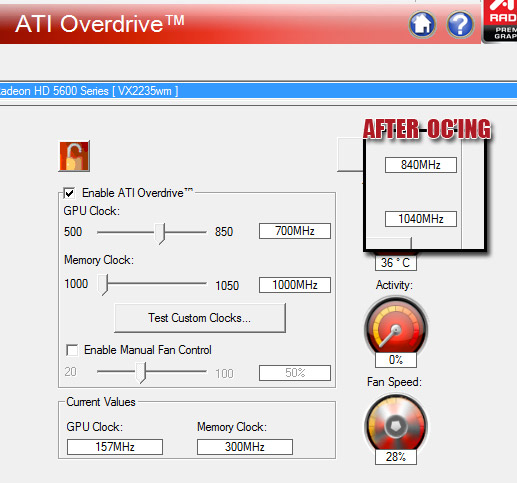Click the Fan Speed gauge dial
Viewport: 517px width, 483px height.
click(x=396, y=423)
